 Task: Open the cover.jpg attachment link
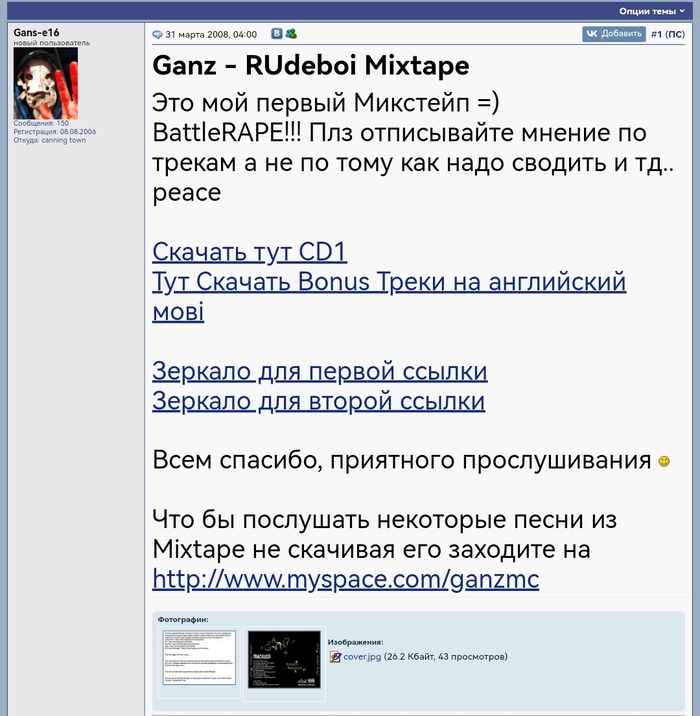(362, 657)
